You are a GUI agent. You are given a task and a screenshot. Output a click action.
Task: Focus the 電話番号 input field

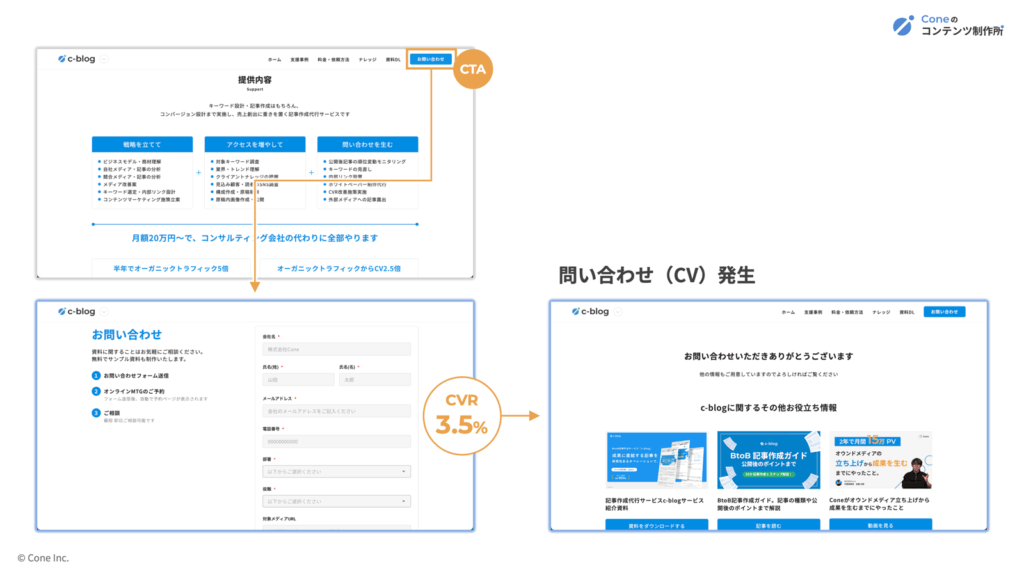[x=336, y=441]
